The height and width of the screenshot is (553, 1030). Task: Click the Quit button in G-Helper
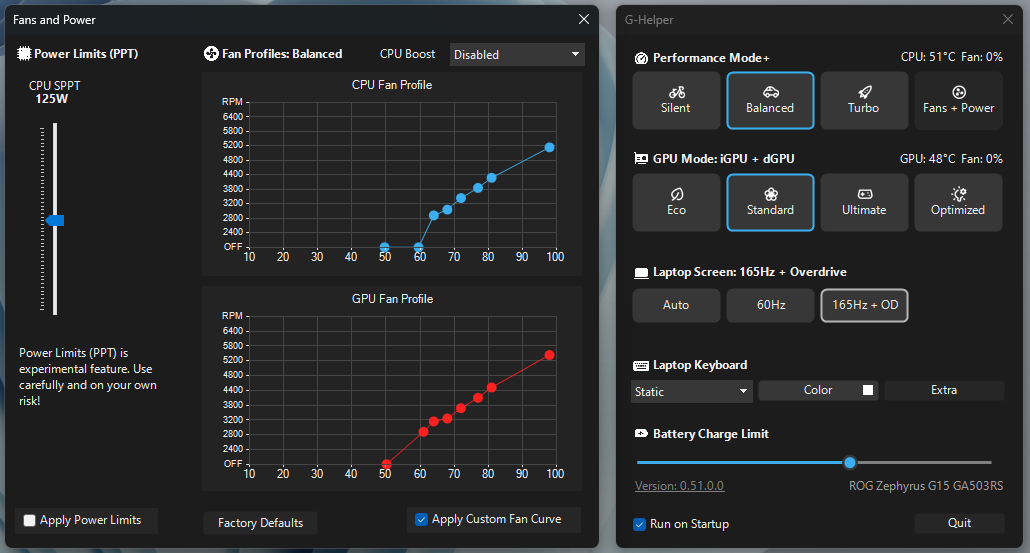coord(959,523)
